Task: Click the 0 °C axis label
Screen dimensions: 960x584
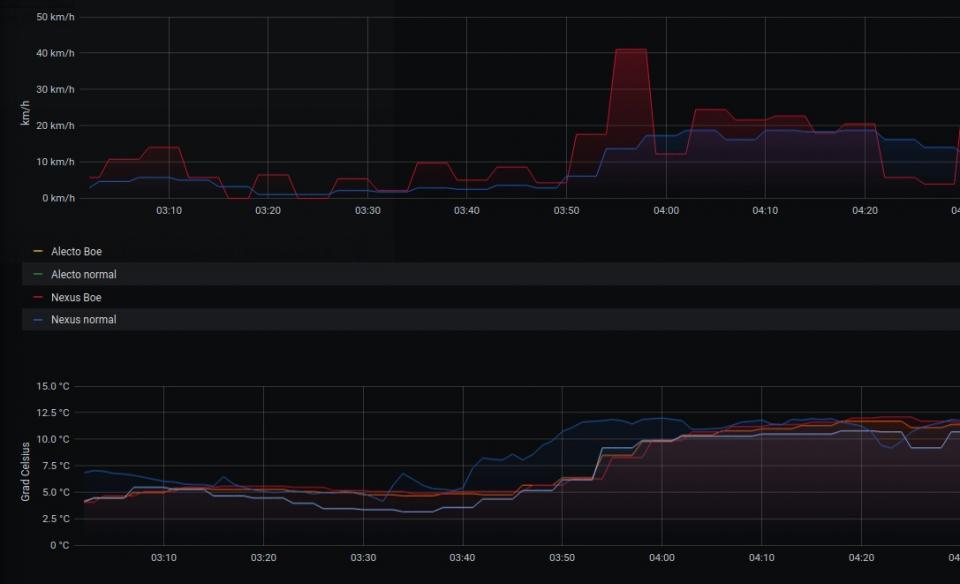Action: coord(60,545)
